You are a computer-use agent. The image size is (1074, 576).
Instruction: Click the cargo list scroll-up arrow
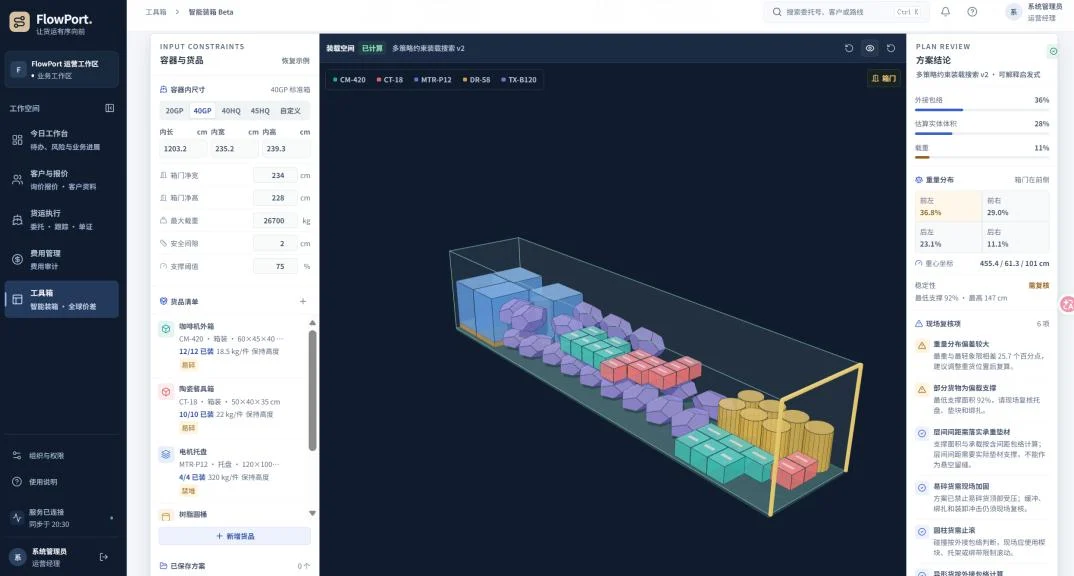(x=312, y=323)
